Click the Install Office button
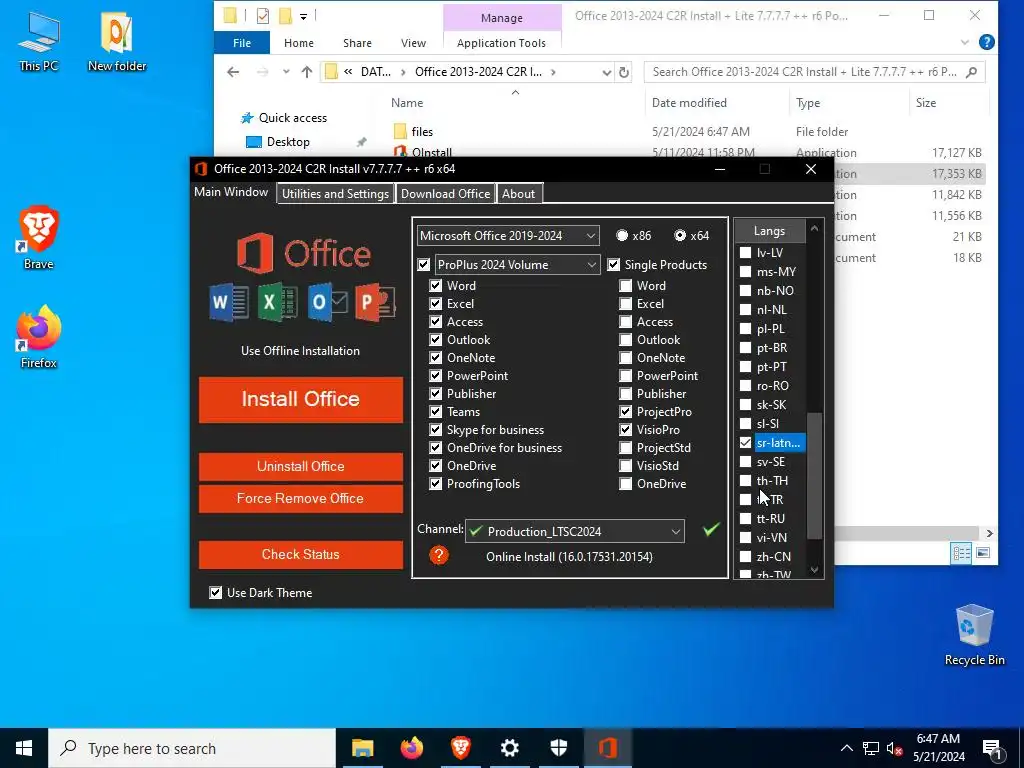This screenshot has width=1024, height=768. [300, 399]
